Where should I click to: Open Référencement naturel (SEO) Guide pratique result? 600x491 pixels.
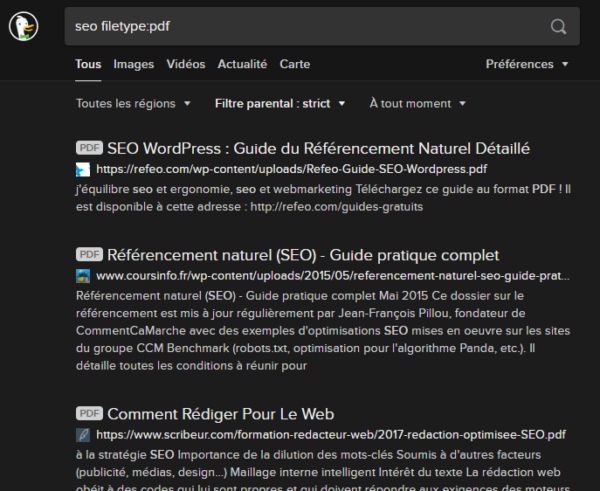(303, 255)
